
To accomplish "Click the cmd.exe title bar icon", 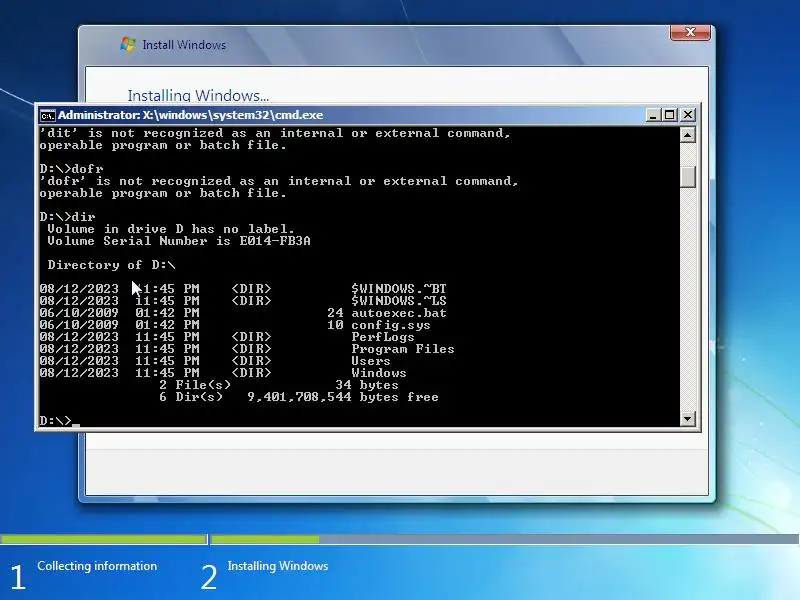I will click(x=47, y=115).
